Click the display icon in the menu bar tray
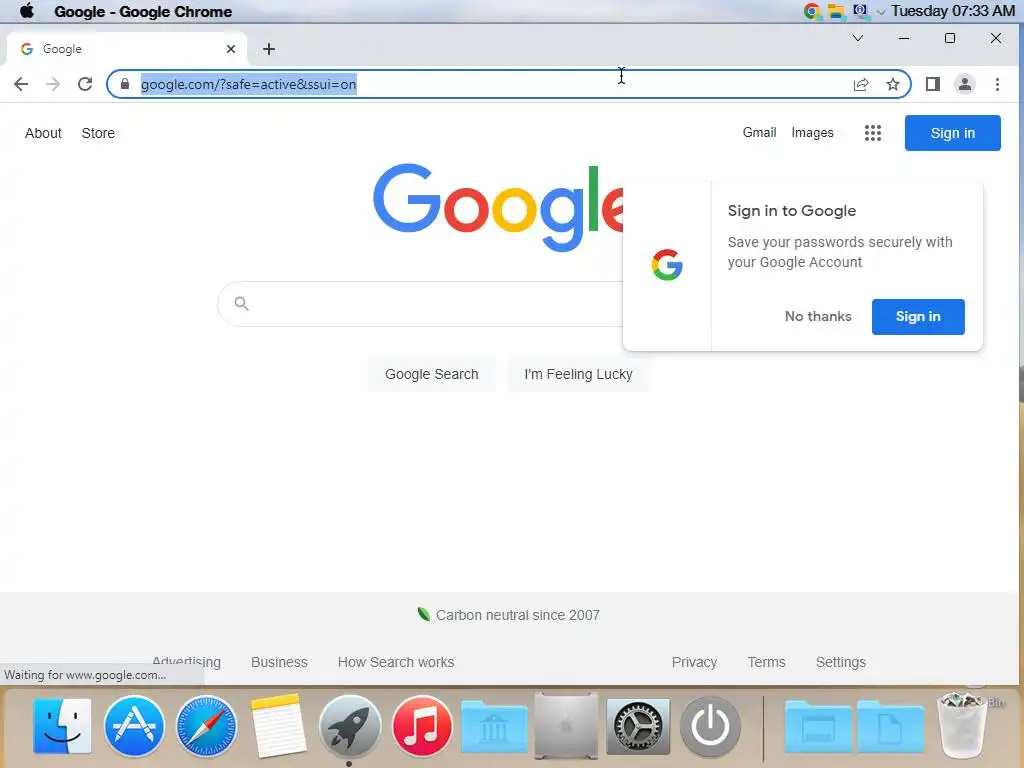The height and width of the screenshot is (768, 1024). [x=860, y=10]
